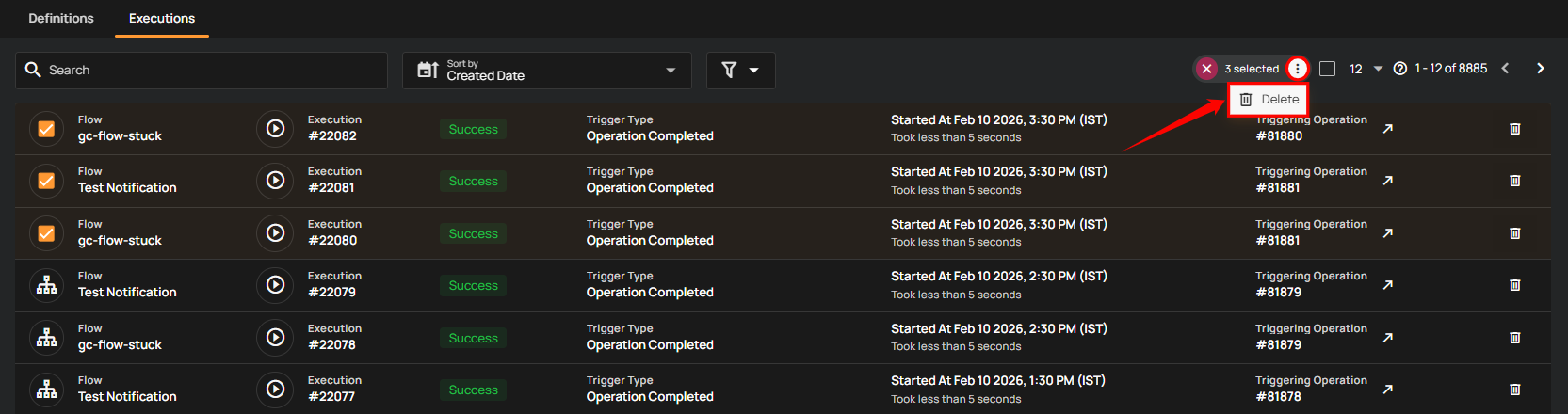1568x414 pixels.
Task: Focus the Search input field
Action: (x=212, y=71)
